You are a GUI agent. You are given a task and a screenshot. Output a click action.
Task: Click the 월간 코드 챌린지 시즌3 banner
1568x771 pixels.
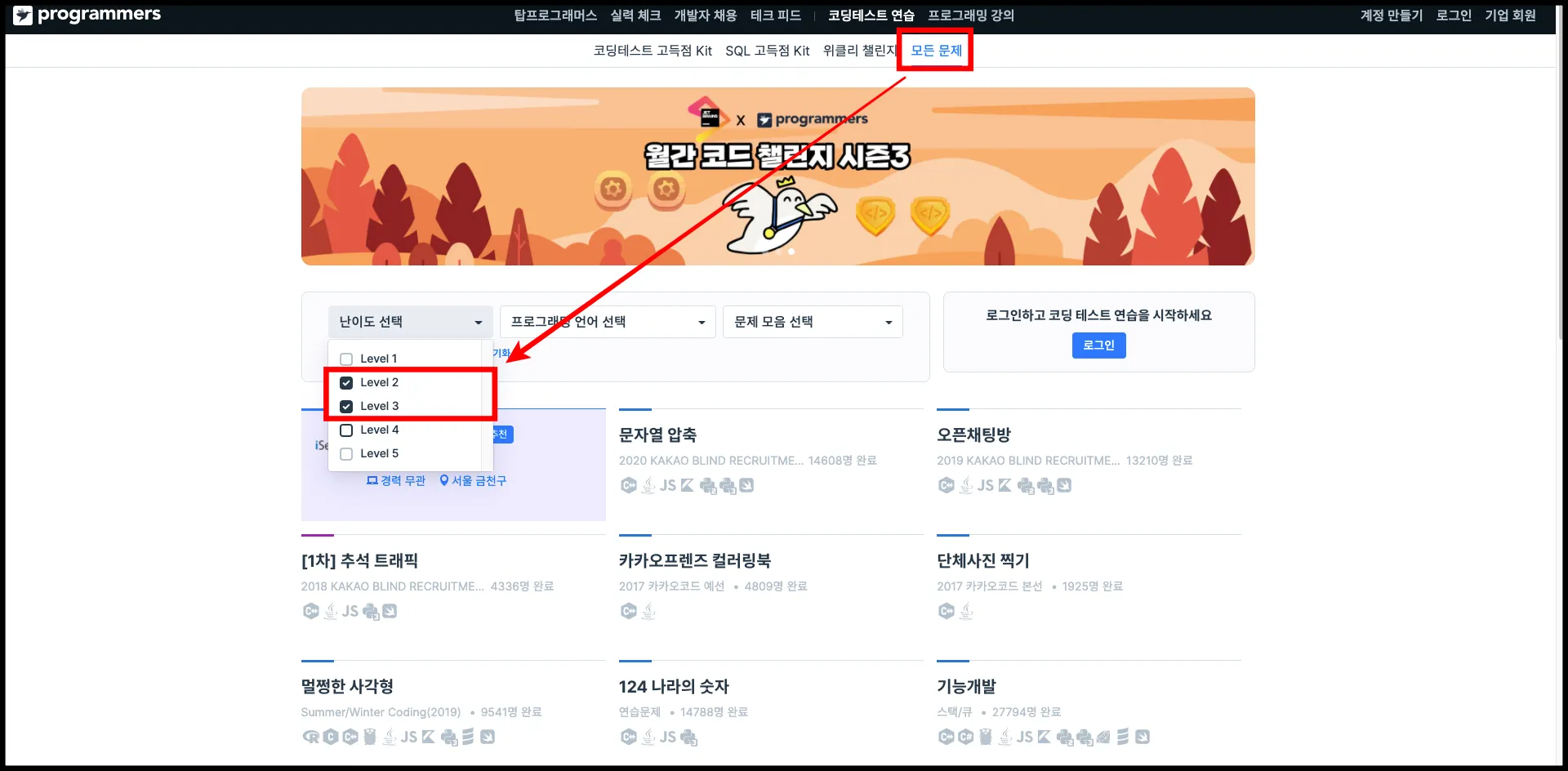777,176
